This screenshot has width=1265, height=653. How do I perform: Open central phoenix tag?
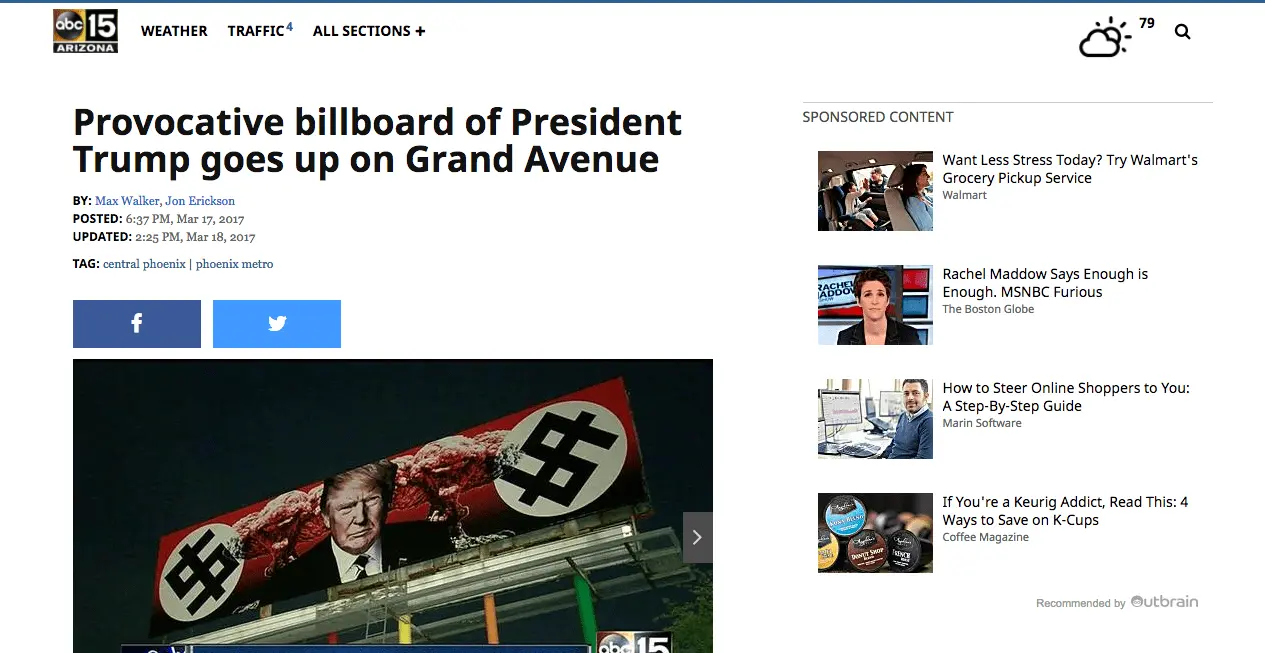pyautogui.click(x=144, y=264)
